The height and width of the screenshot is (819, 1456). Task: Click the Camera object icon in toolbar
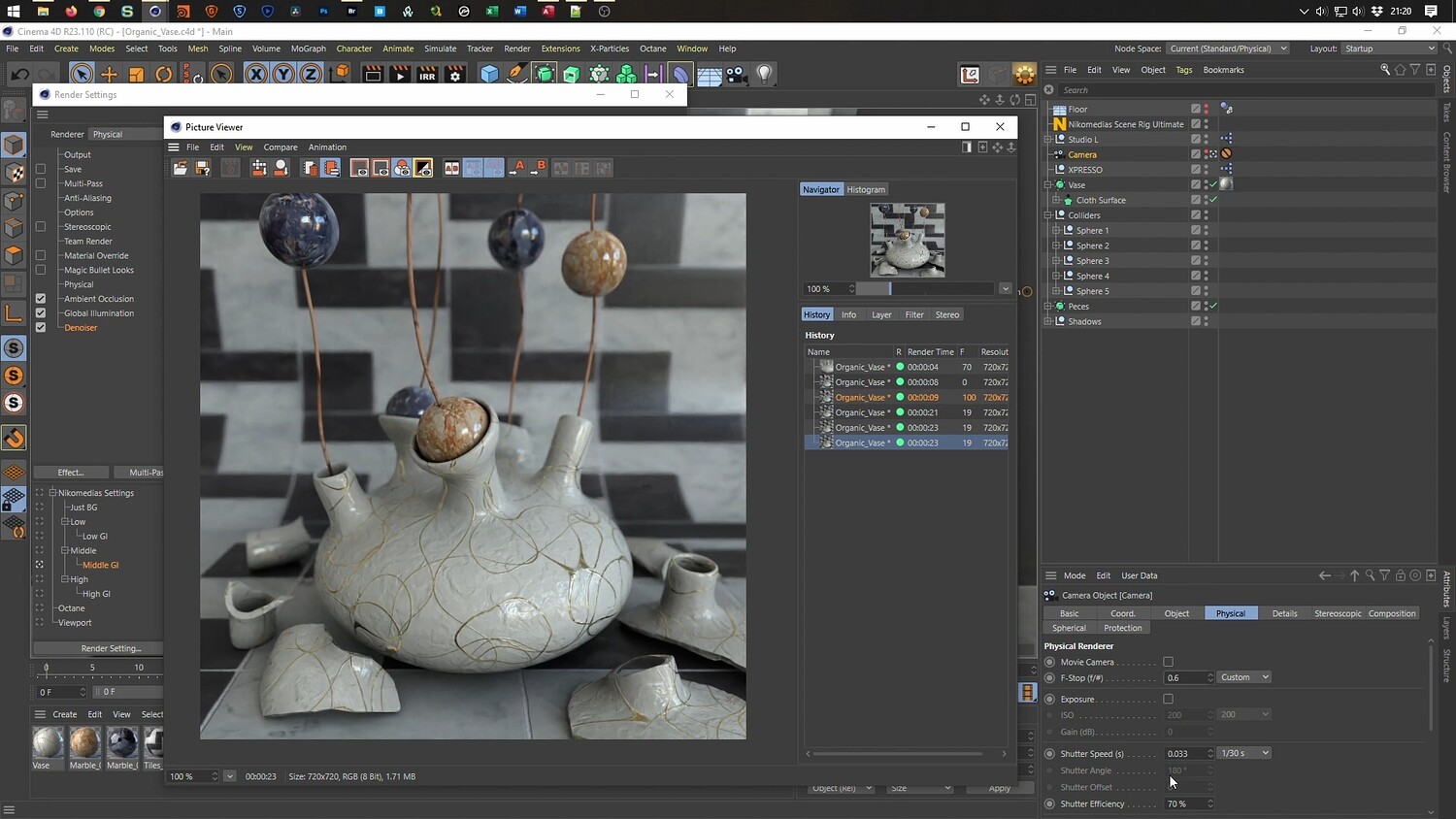coord(736,75)
